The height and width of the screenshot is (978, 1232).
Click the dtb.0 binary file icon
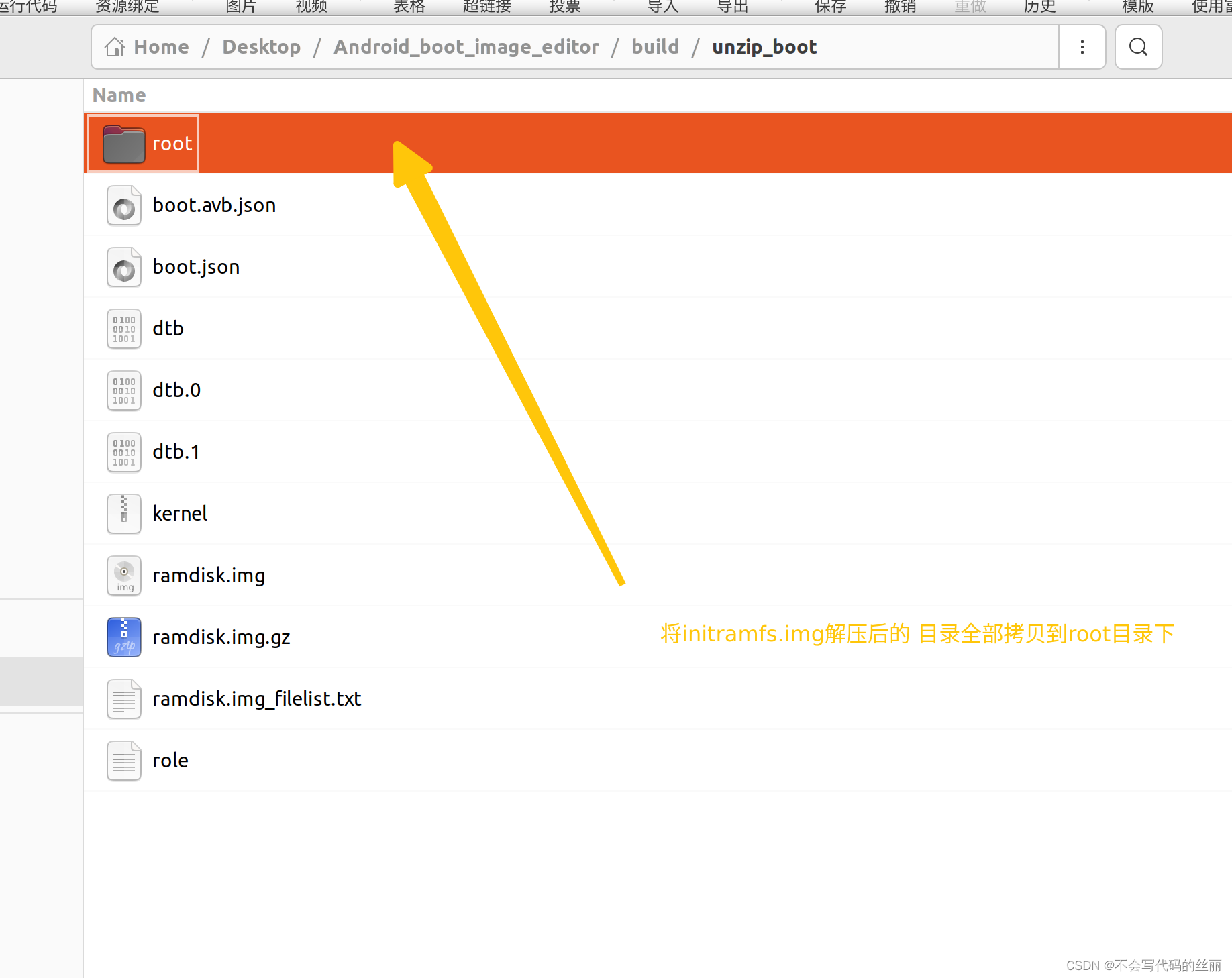point(124,390)
